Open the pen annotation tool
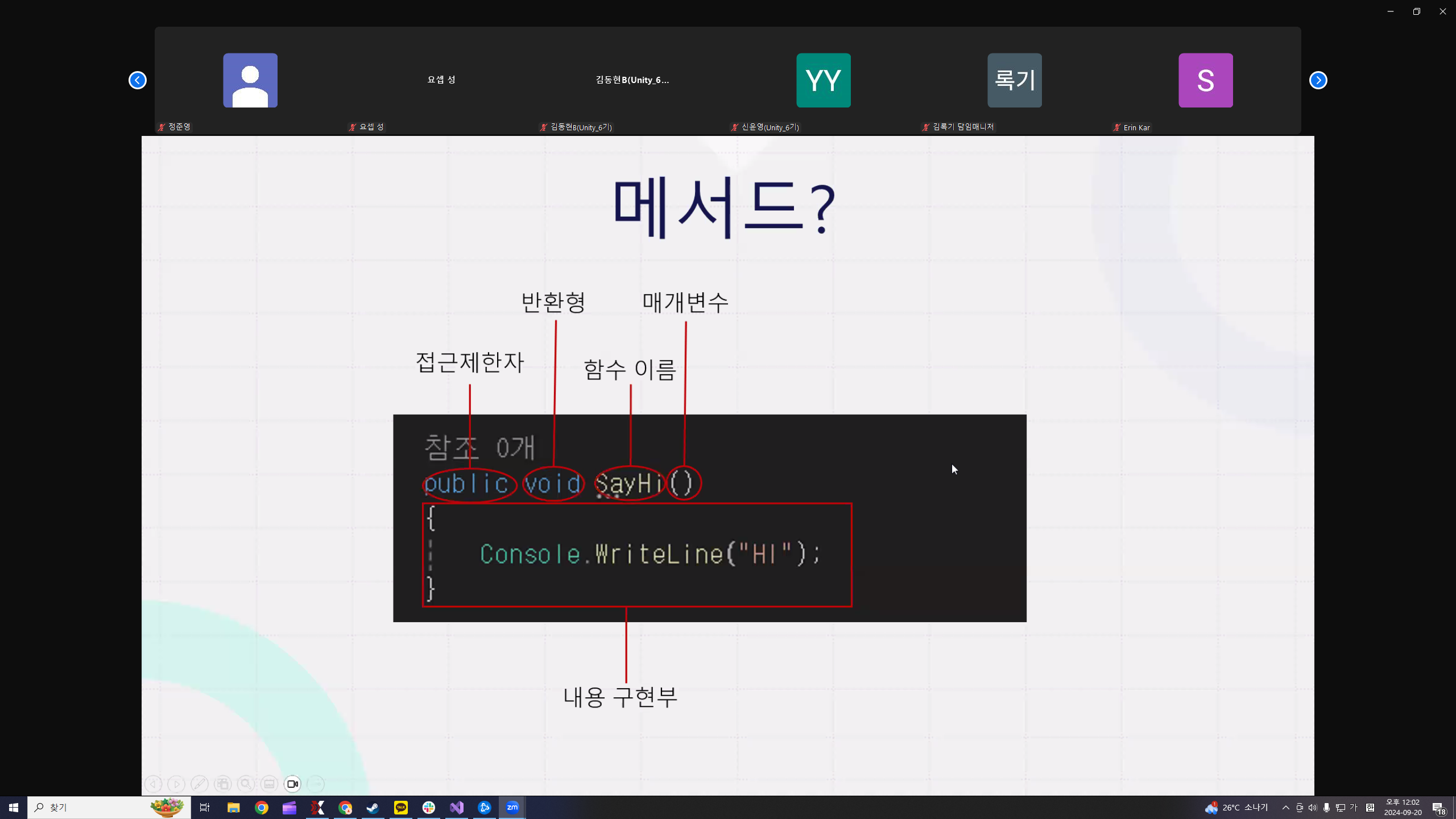This screenshot has height=819, width=1456. pos(199,784)
